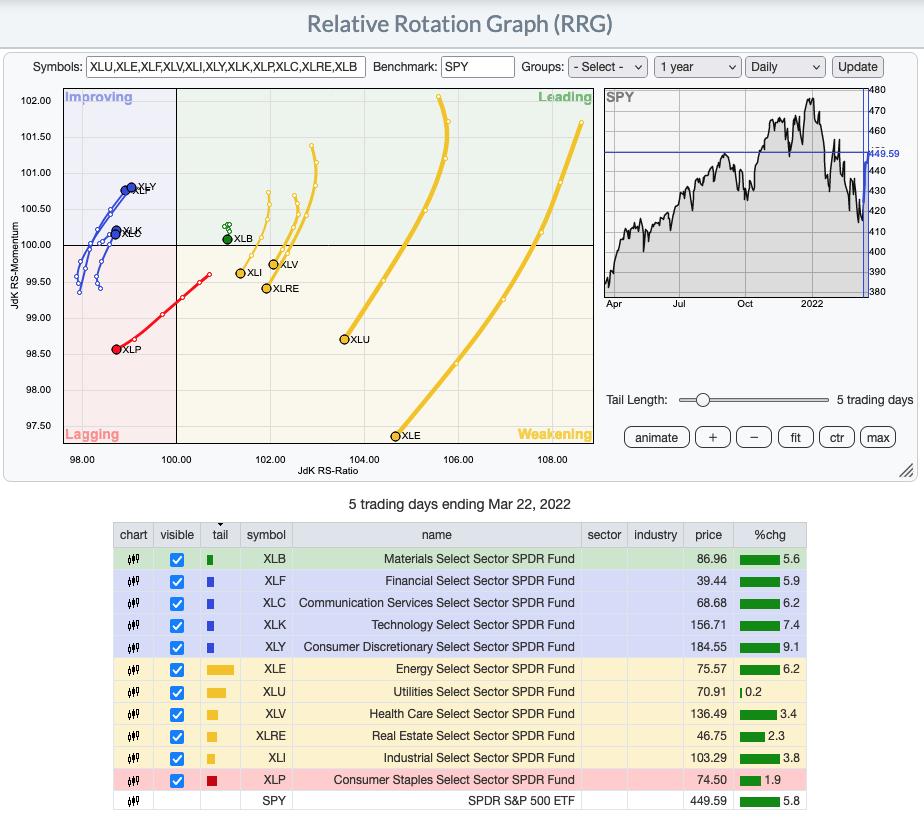924x817 pixels.
Task: Click the XLE data point on the graph
Action: click(395, 436)
